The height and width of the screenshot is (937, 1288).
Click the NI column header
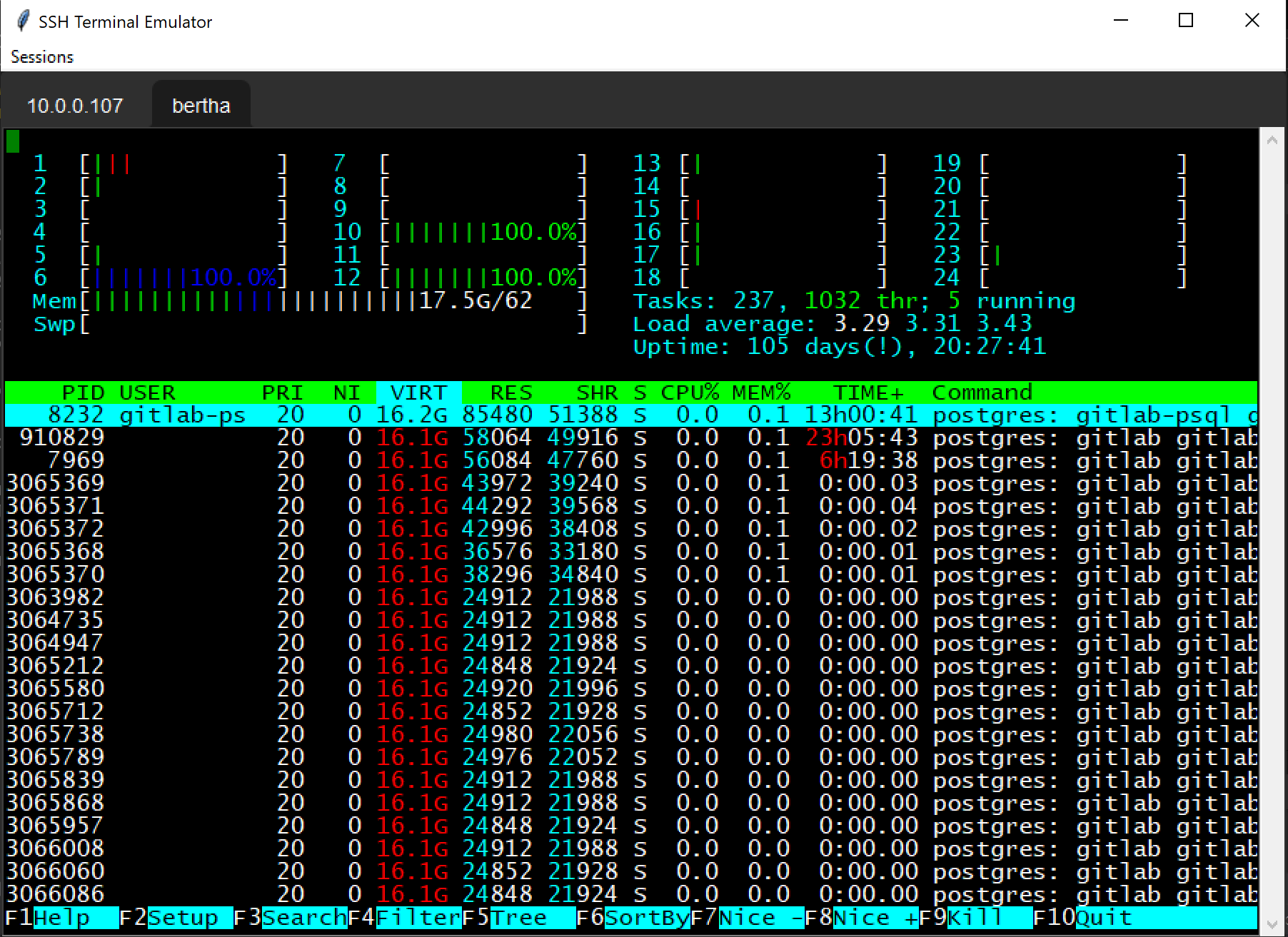(347, 392)
